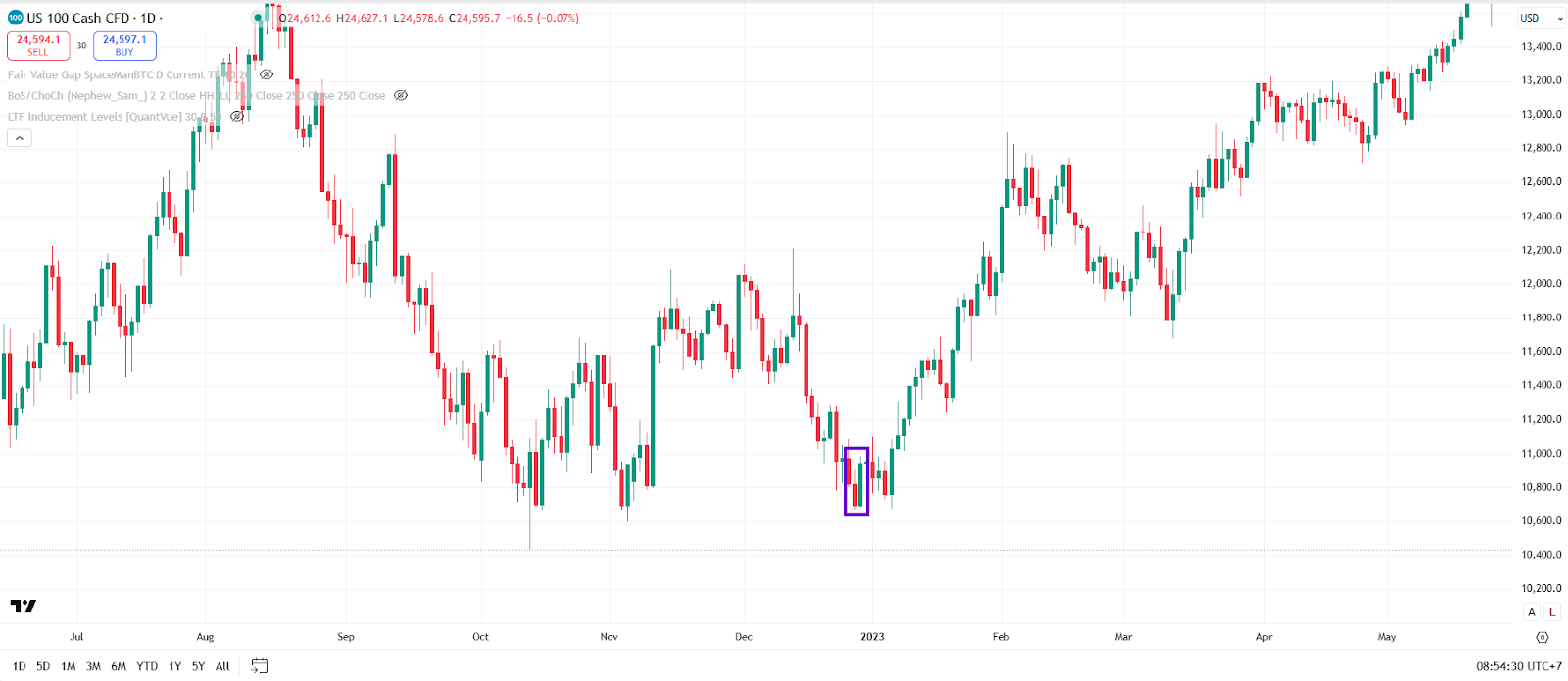Click the collapse arrow under the indicator list
Screen dimensions: 1568x681
point(21,138)
